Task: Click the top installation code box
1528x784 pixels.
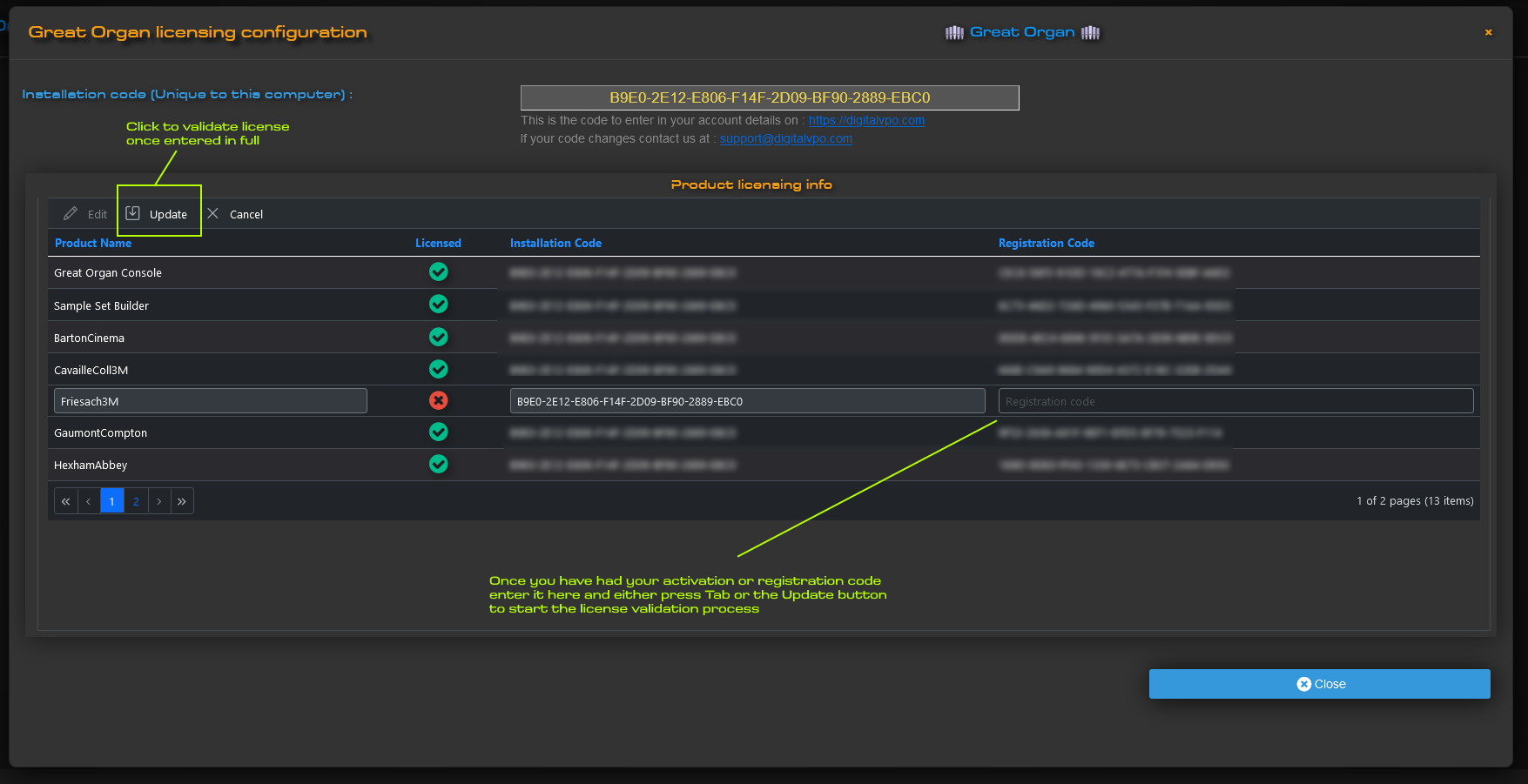Action: click(x=770, y=97)
